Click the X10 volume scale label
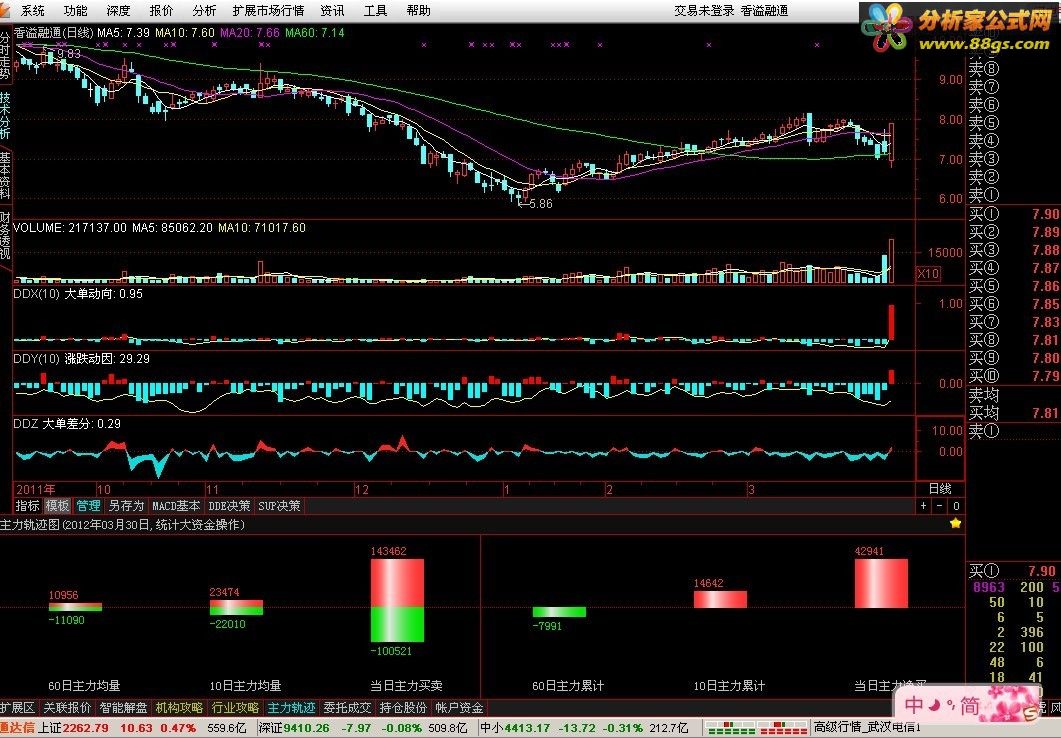 [x=928, y=273]
